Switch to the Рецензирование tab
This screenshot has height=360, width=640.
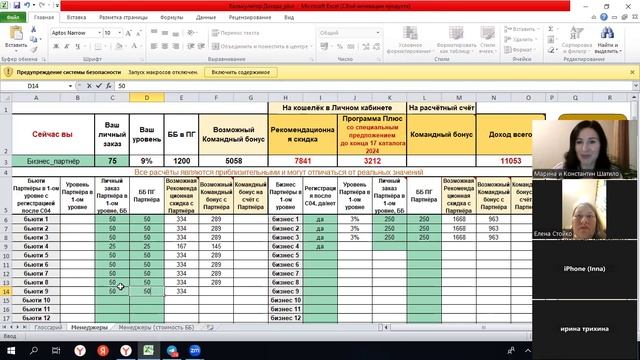click(250, 18)
